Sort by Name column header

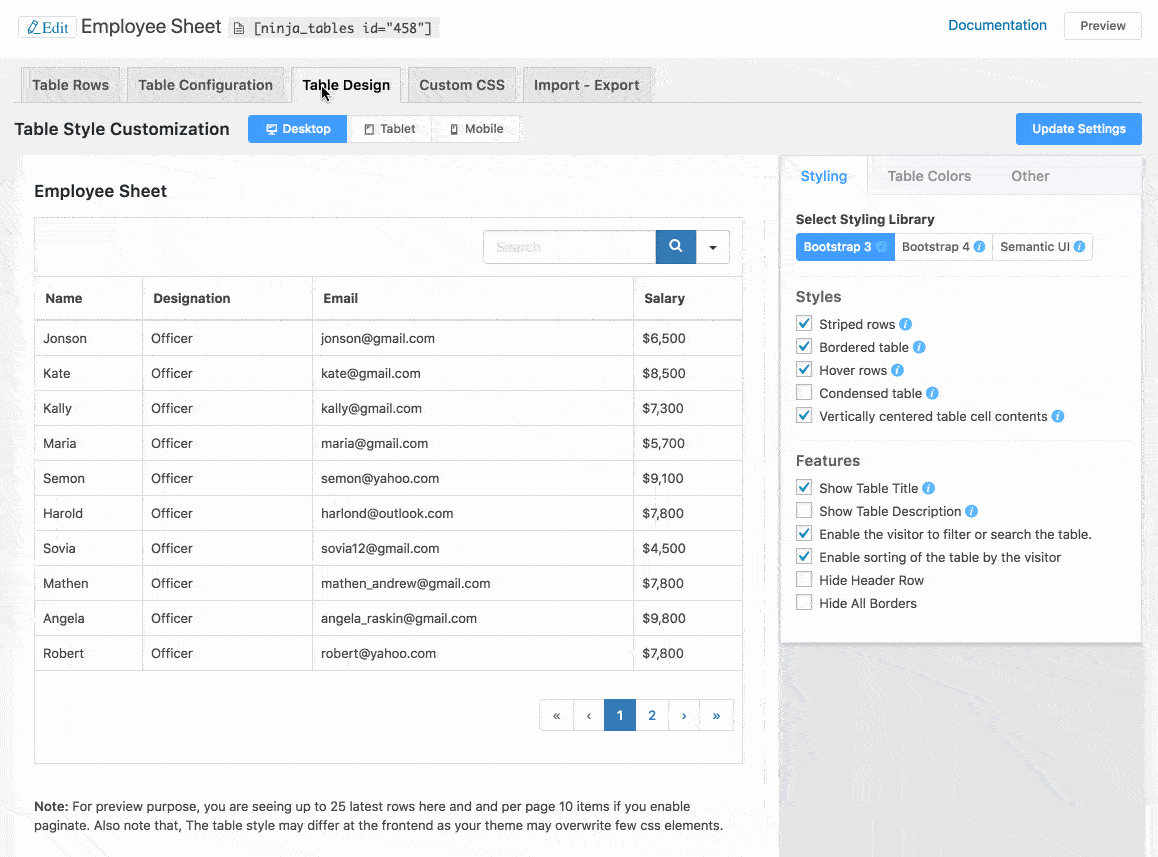(x=88, y=298)
